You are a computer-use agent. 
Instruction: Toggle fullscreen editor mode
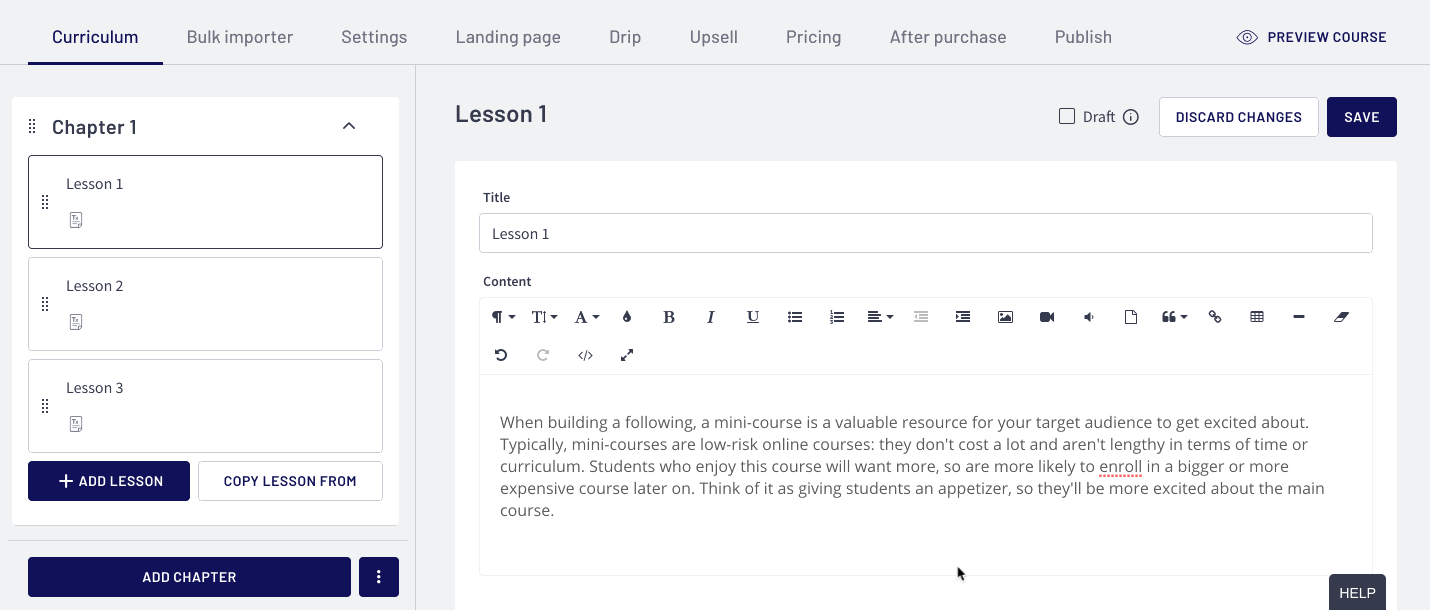click(x=627, y=355)
